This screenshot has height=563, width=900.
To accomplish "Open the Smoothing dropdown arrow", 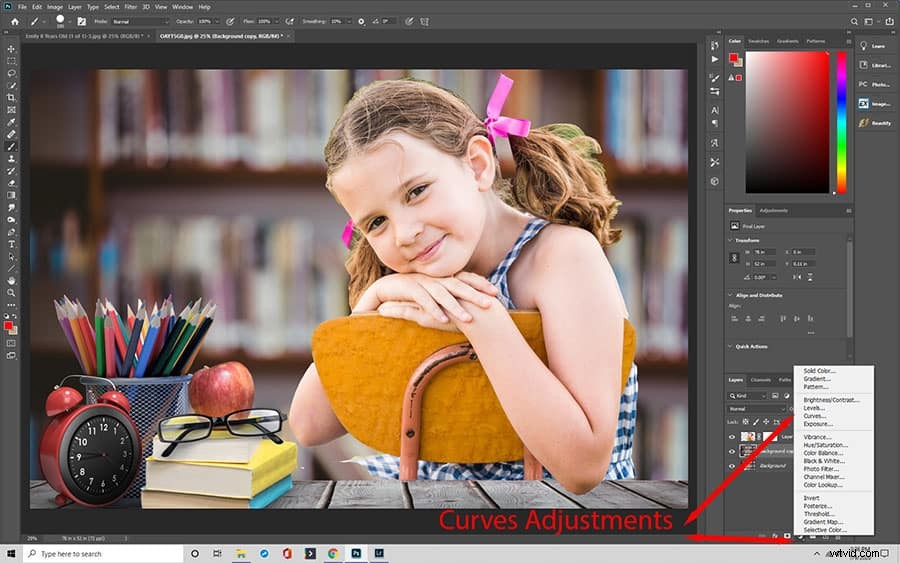I will pos(348,21).
